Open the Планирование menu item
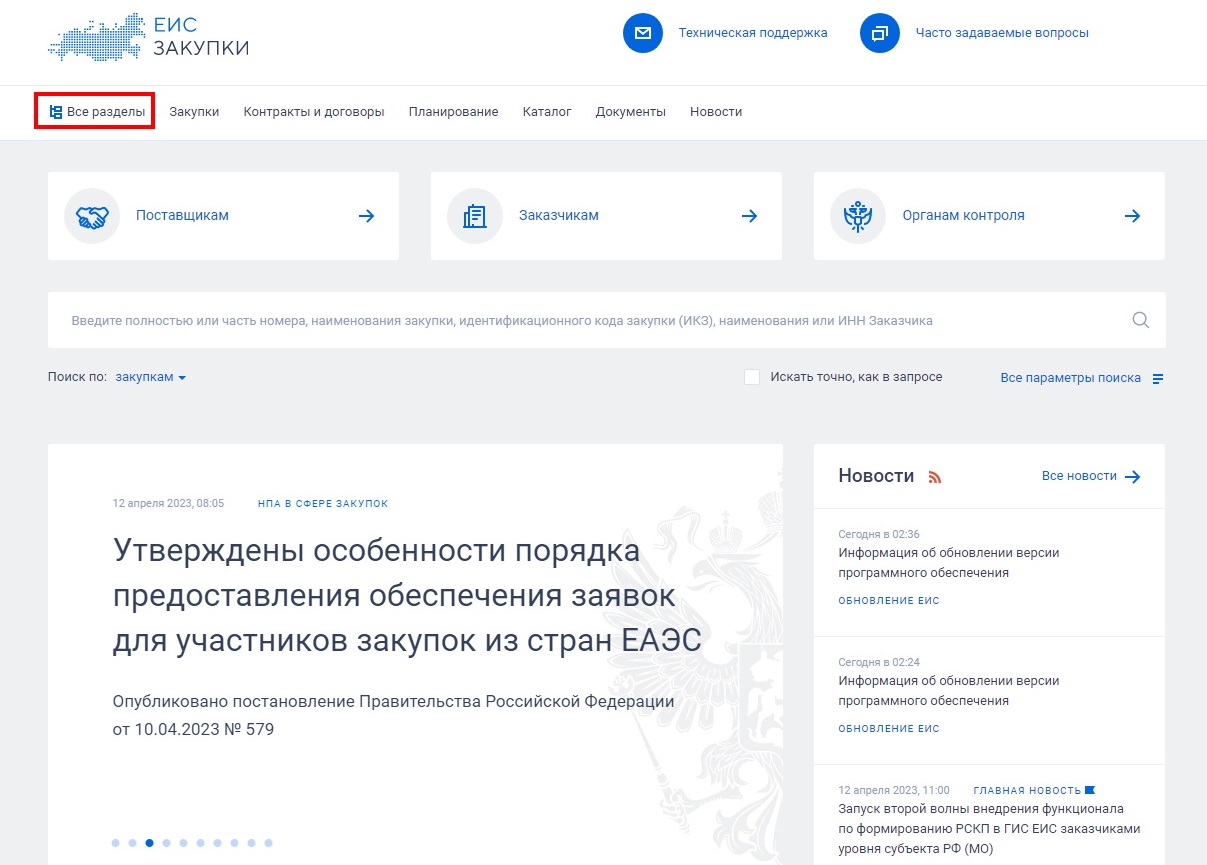Image resolution: width=1207 pixels, height=865 pixels. [x=453, y=112]
